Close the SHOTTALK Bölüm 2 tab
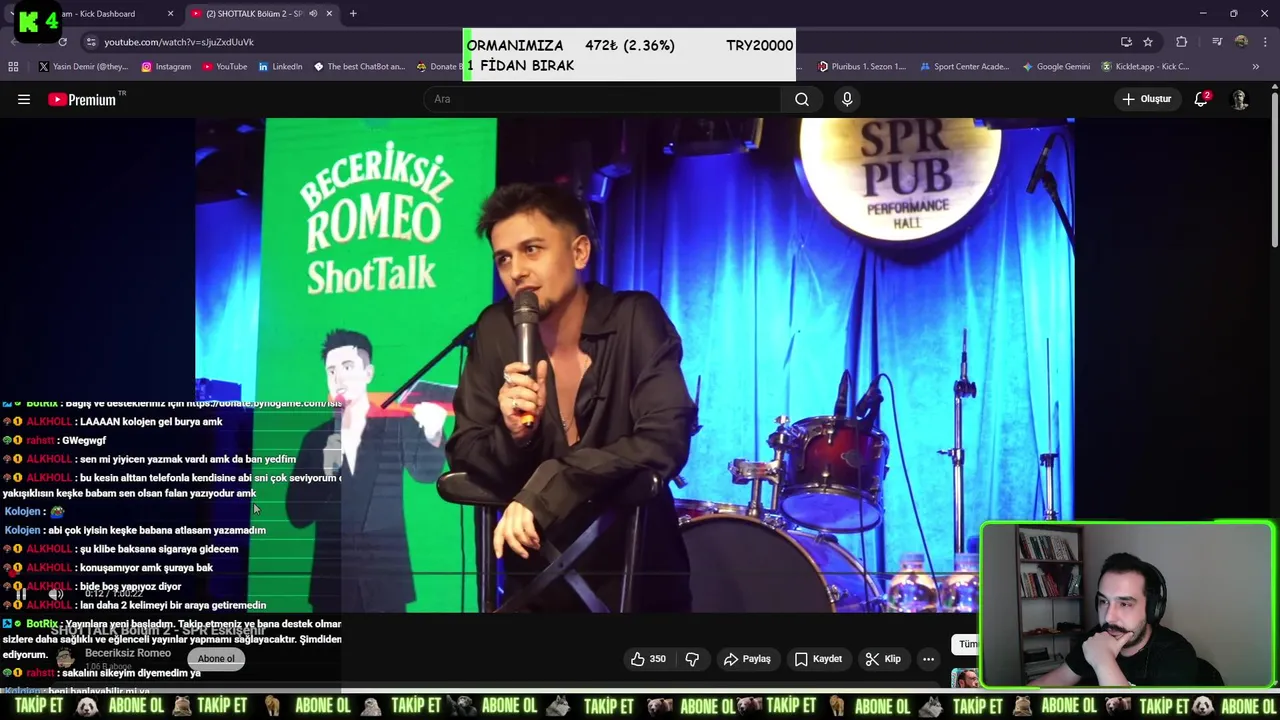1280x720 pixels. [x=329, y=14]
